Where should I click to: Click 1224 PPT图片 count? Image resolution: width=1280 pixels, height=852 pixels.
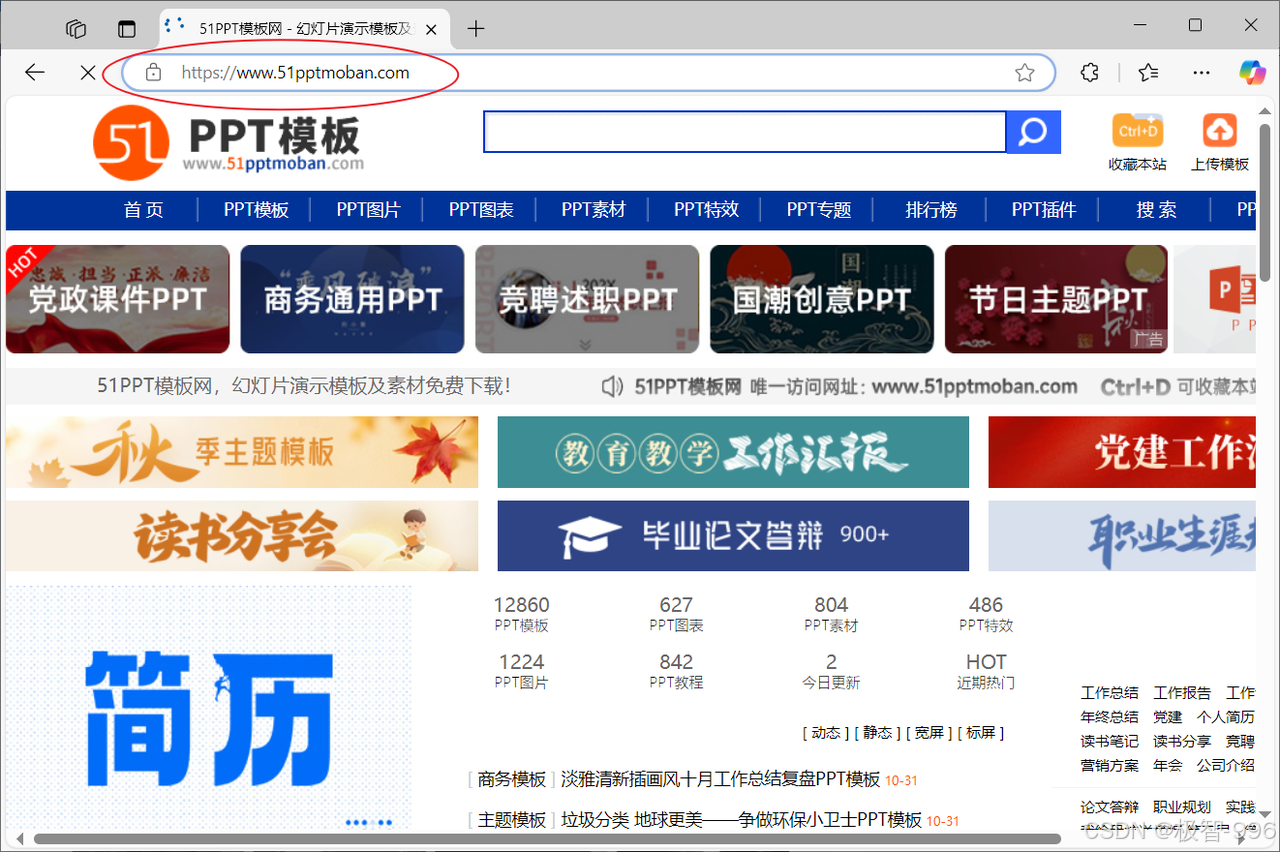pyautogui.click(x=521, y=671)
